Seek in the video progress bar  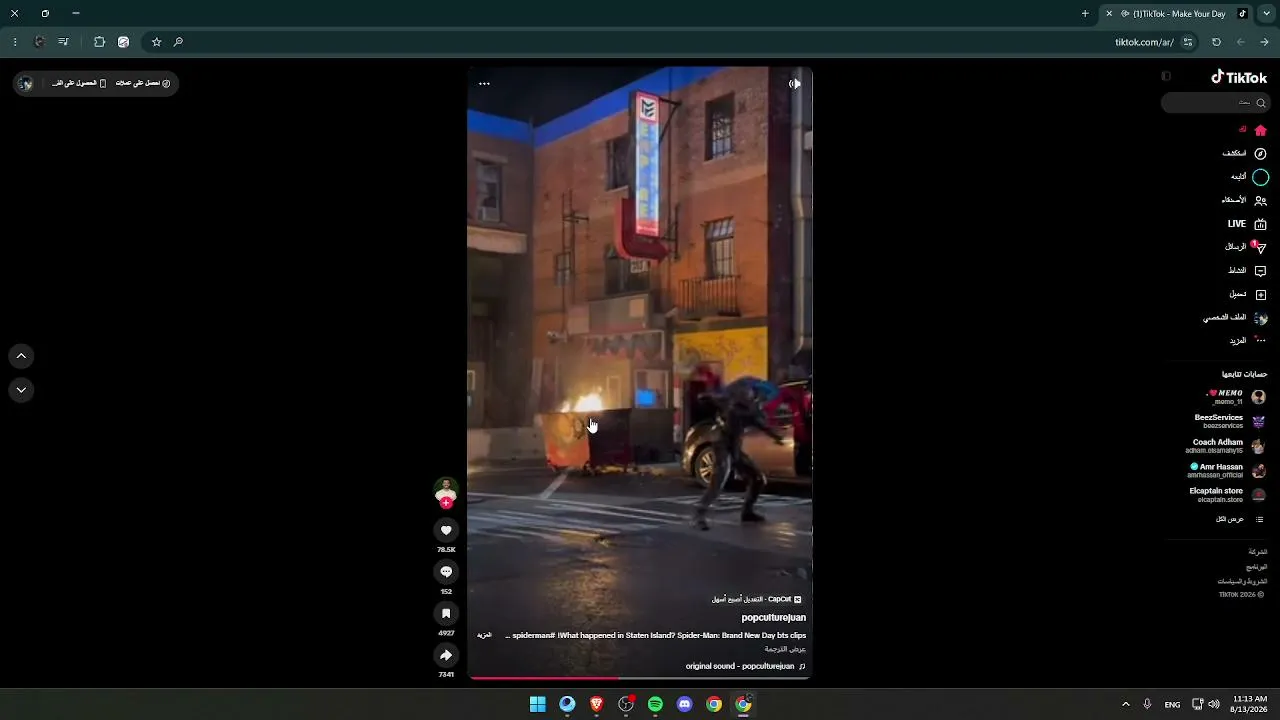pyautogui.click(x=640, y=678)
